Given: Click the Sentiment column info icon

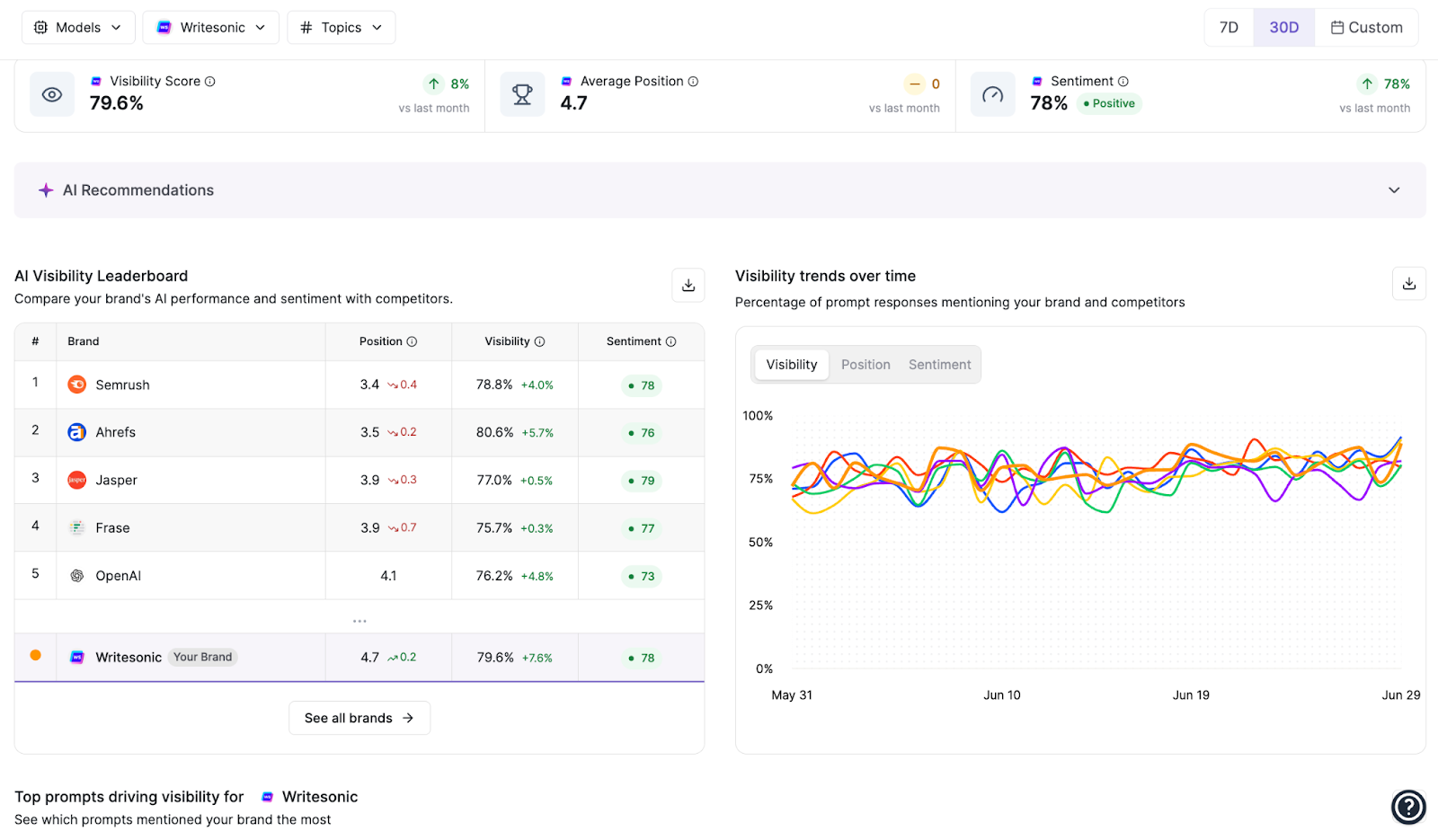Looking at the screenshot, I should (x=670, y=341).
